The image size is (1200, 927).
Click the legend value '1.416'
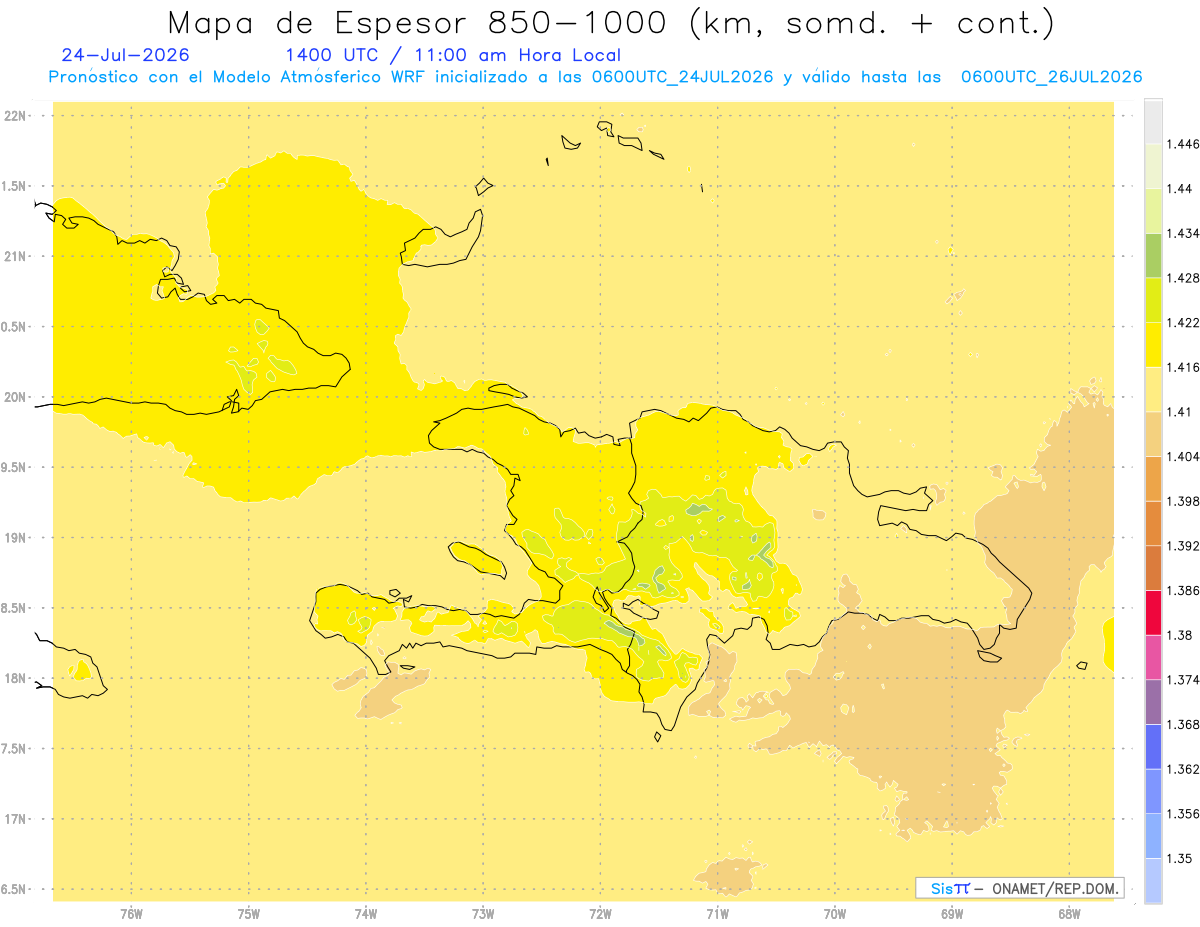pyautogui.click(x=1185, y=367)
